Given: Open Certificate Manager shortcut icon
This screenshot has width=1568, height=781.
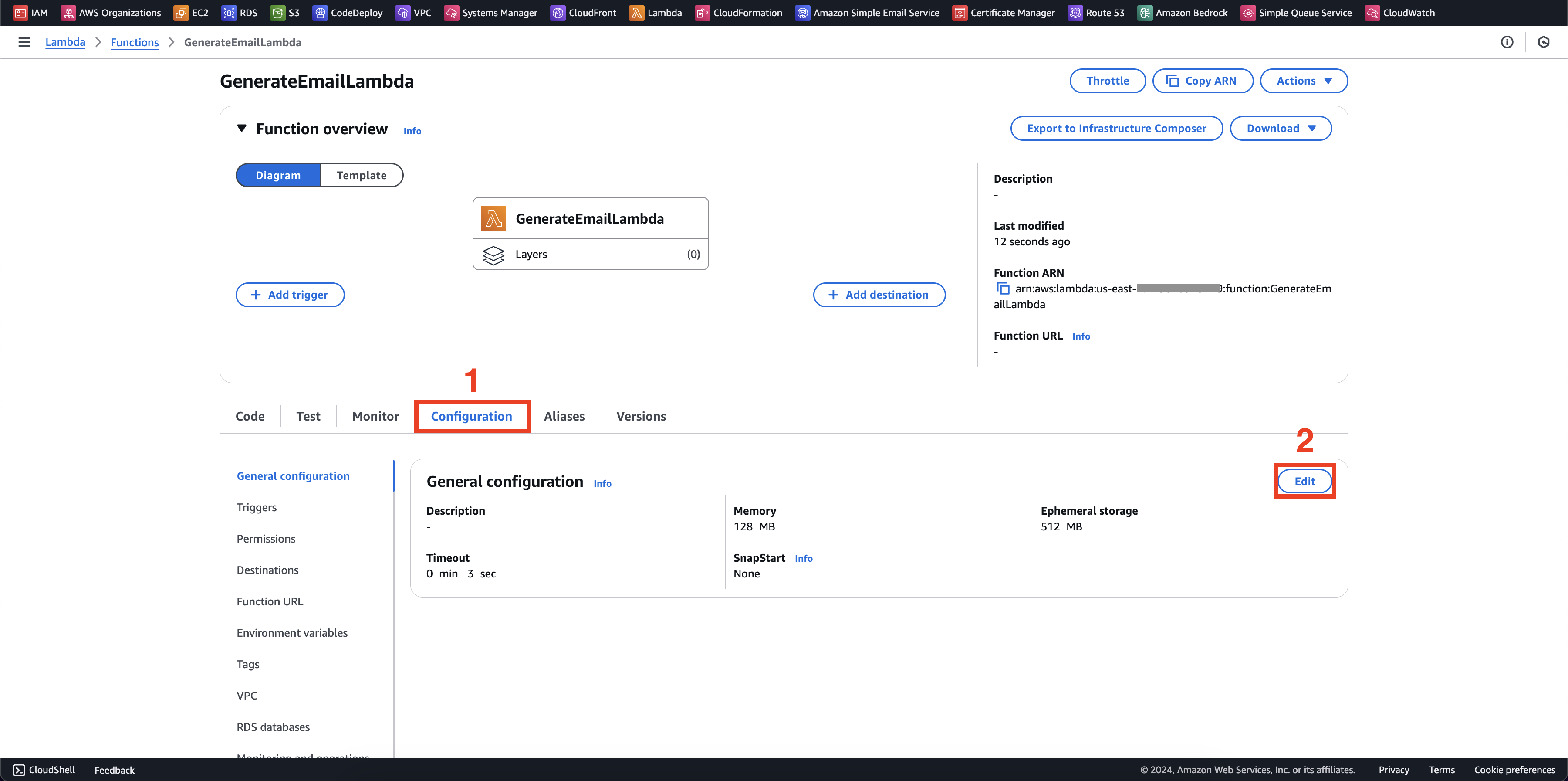Looking at the screenshot, I should click(x=959, y=13).
